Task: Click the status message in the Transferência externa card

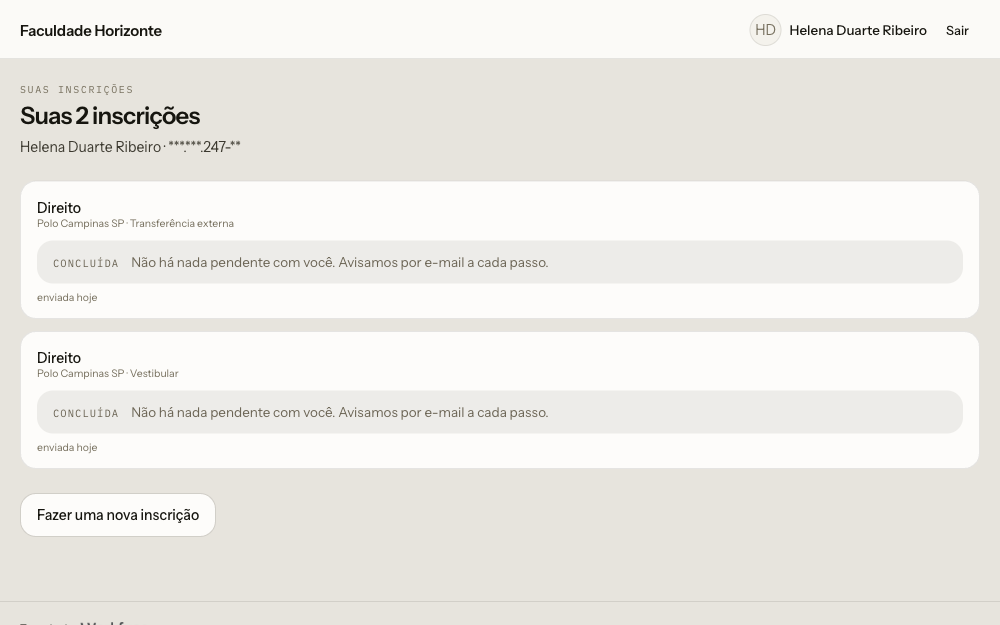Action: coord(340,263)
